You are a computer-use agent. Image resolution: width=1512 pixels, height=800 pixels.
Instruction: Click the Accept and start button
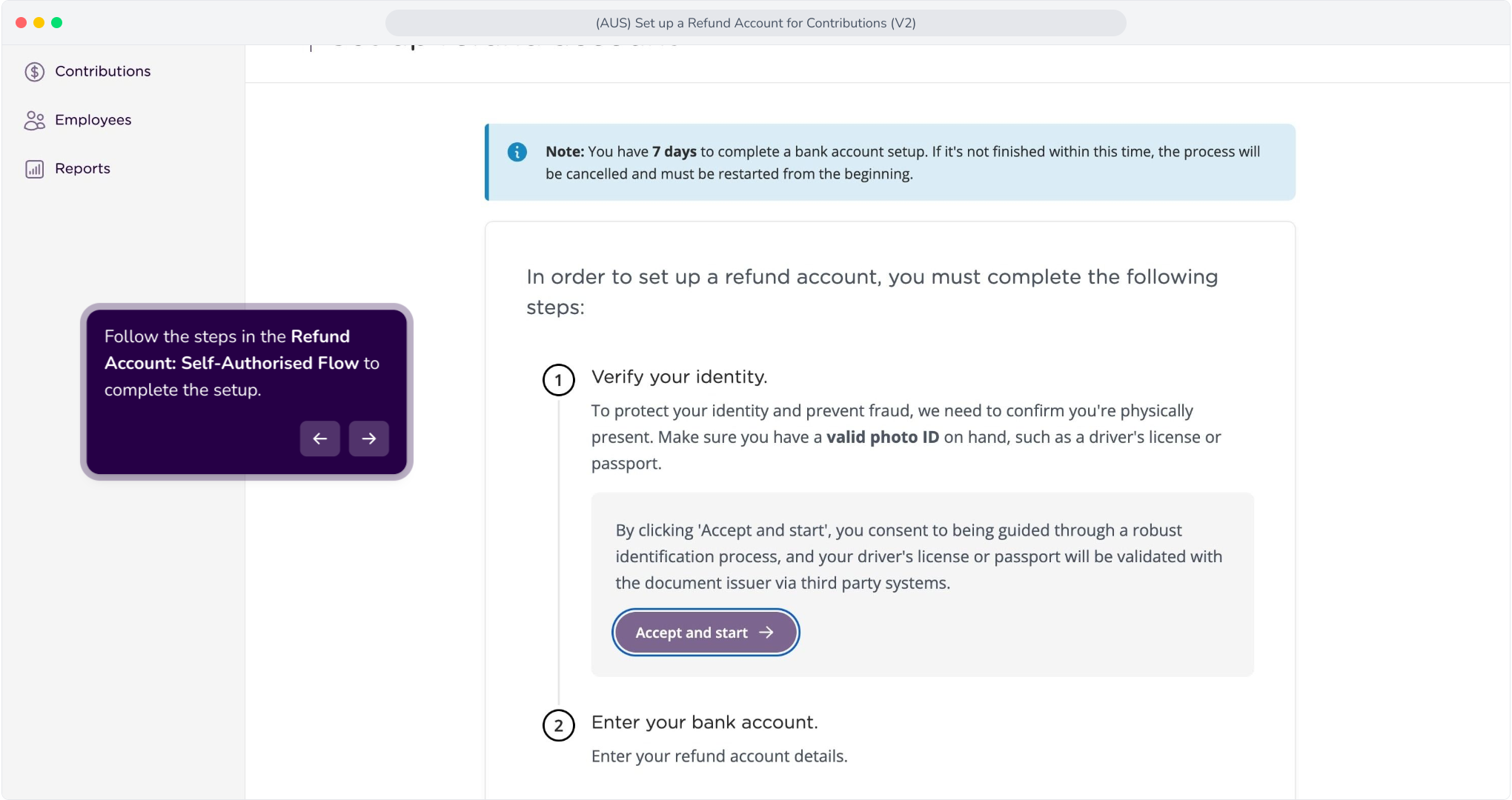pyautogui.click(x=705, y=632)
